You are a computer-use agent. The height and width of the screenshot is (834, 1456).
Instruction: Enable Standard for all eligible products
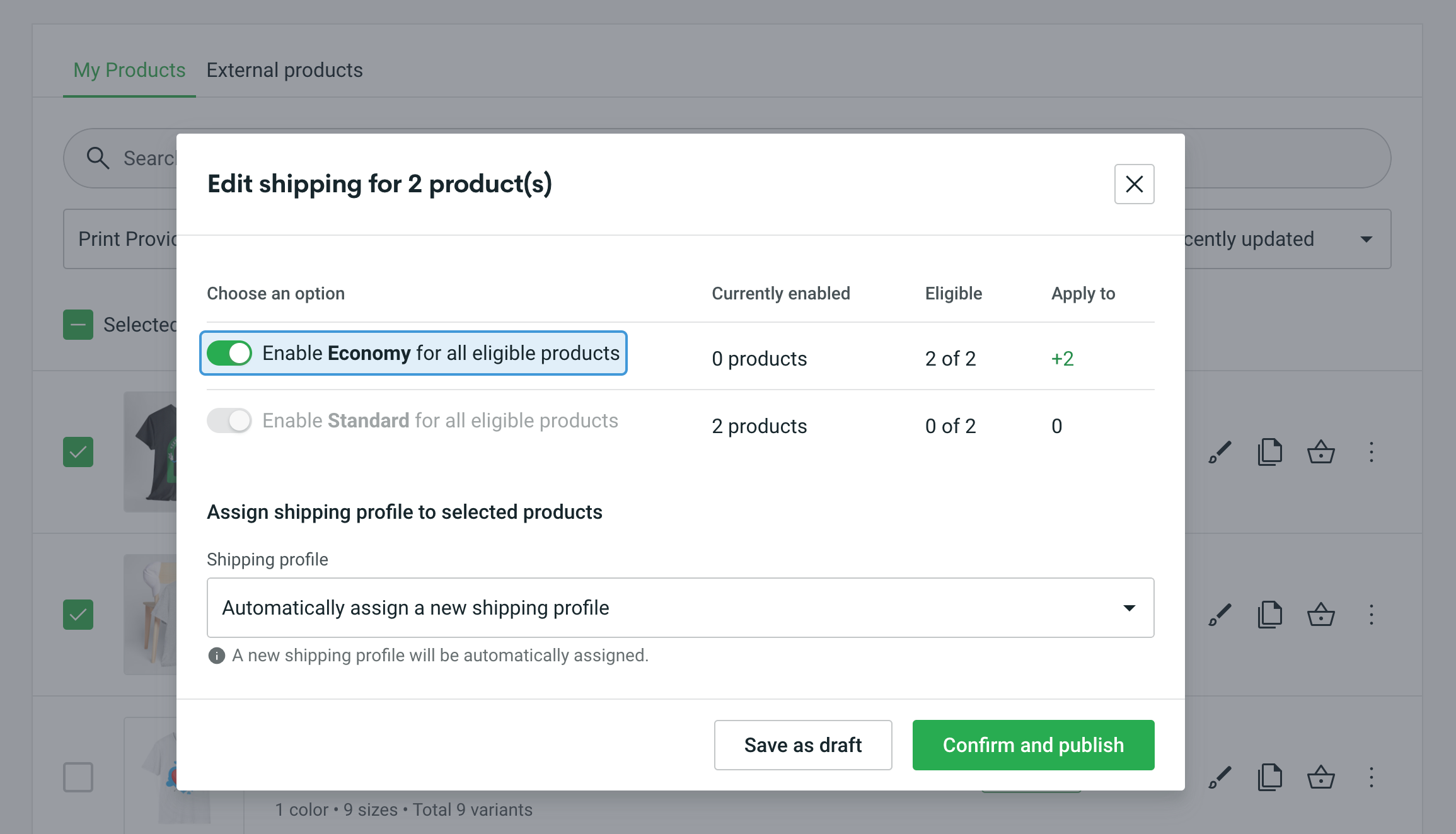tap(229, 420)
